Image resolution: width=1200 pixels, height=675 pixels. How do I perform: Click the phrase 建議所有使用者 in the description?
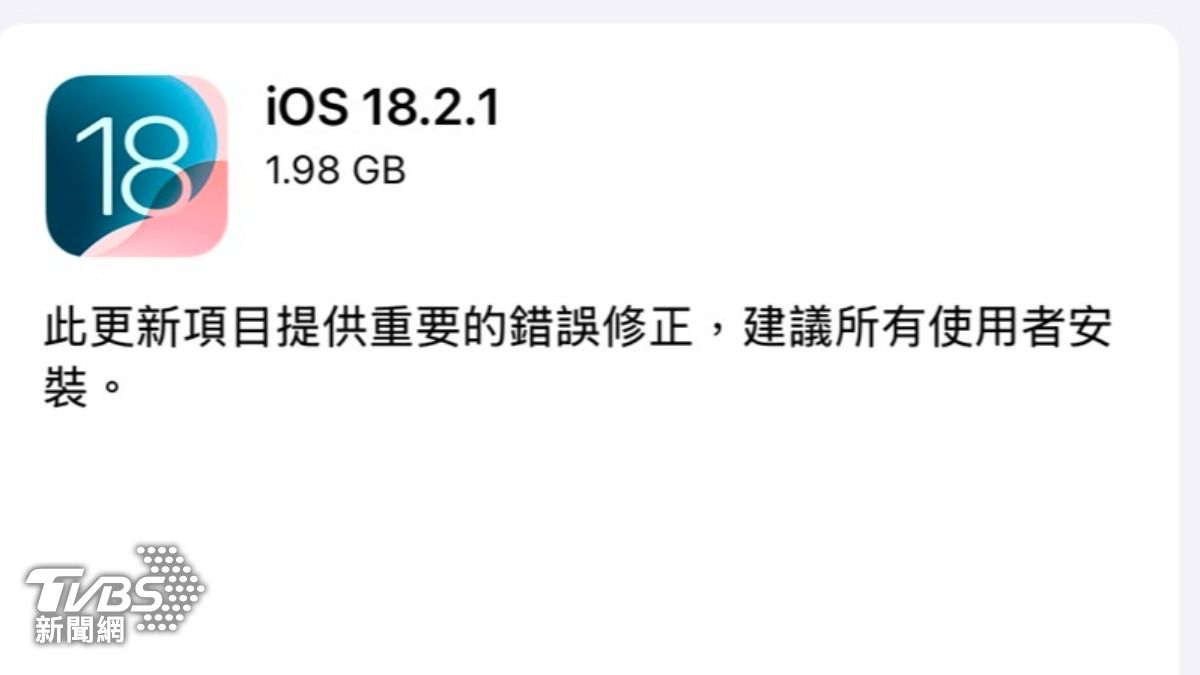pos(883,329)
